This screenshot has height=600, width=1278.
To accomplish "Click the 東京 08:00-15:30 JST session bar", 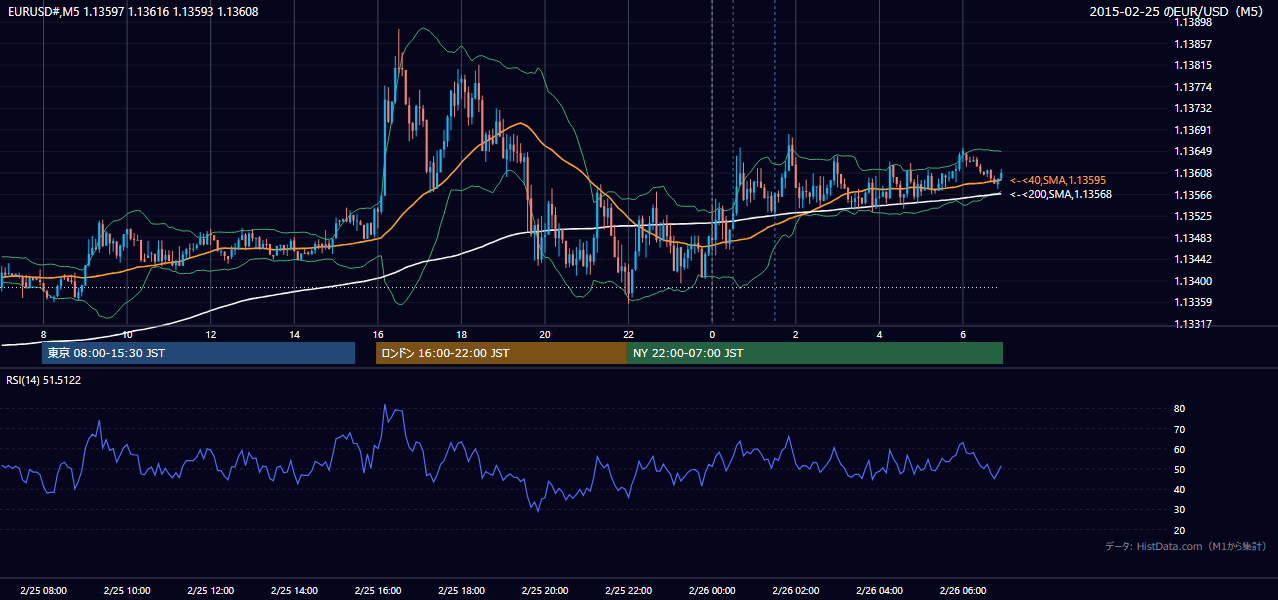I will click(x=198, y=353).
